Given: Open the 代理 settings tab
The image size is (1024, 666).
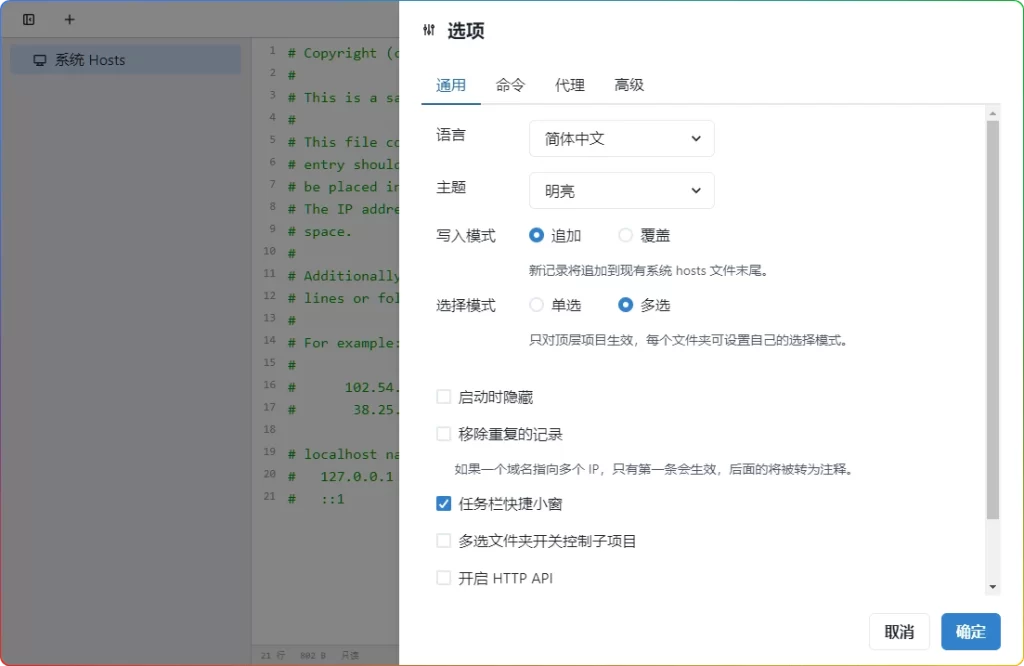Looking at the screenshot, I should [569, 85].
